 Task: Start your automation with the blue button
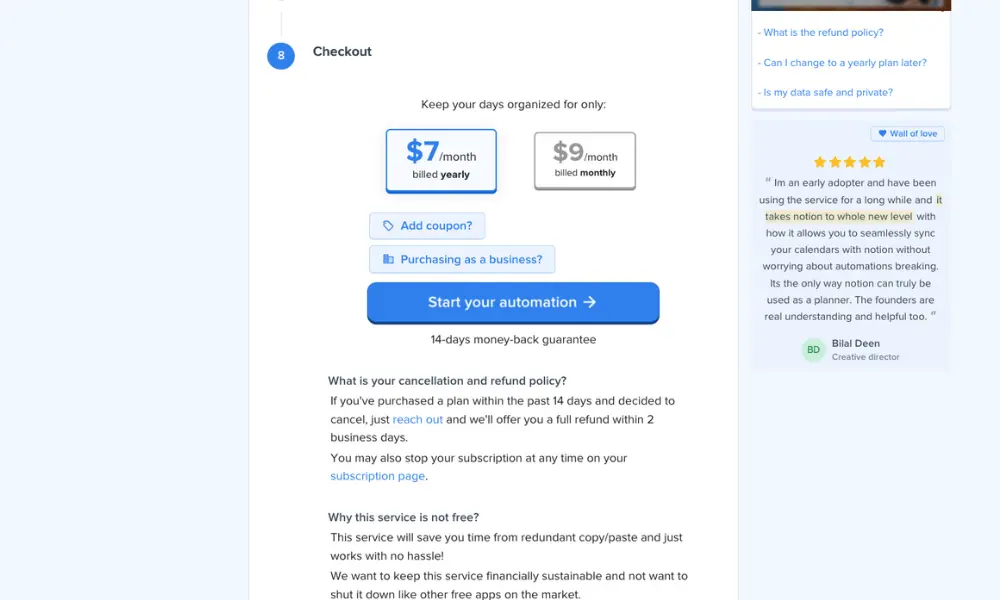tap(513, 303)
